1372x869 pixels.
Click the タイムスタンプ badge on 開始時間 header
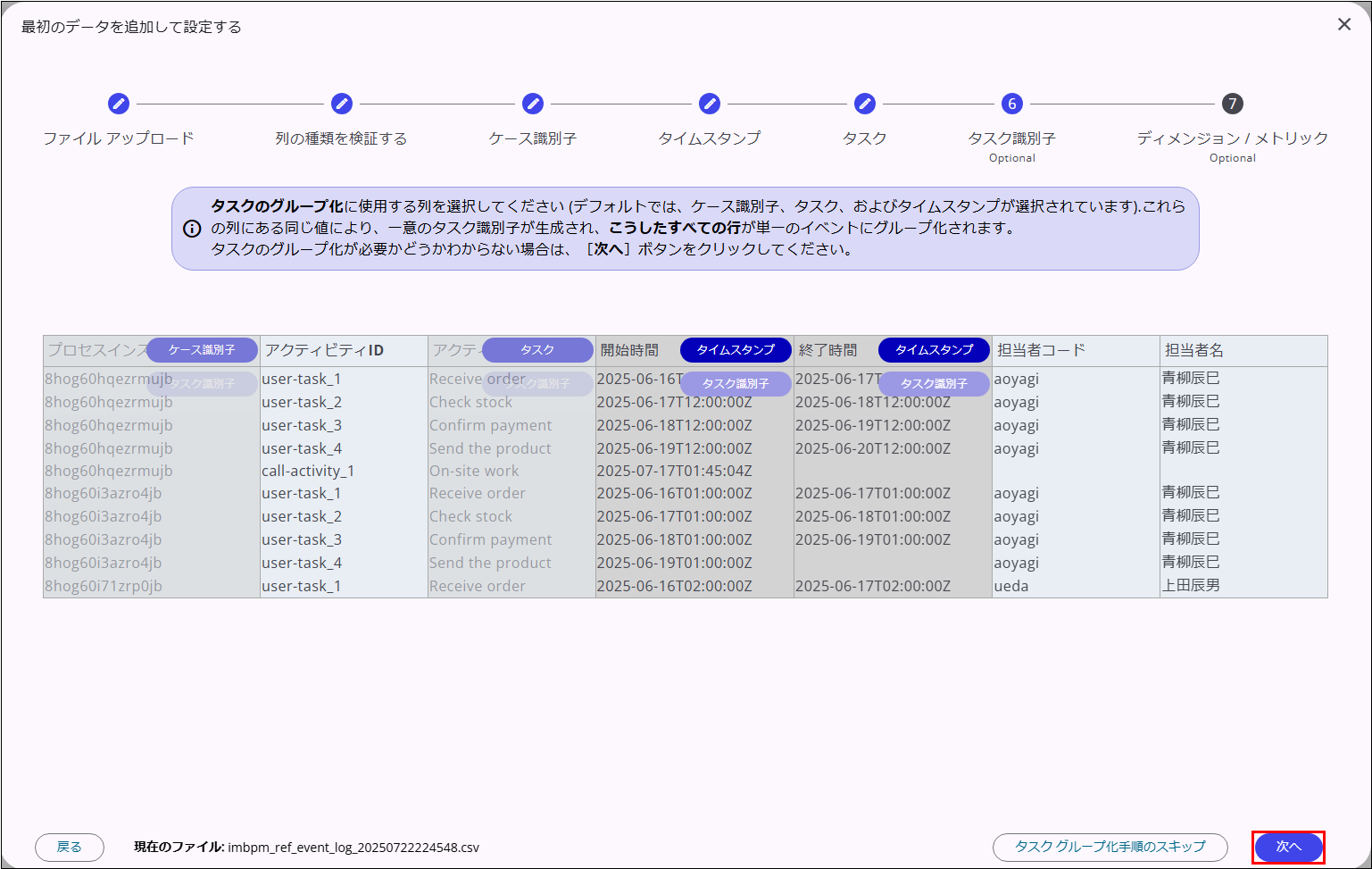[x=736, y=350]
